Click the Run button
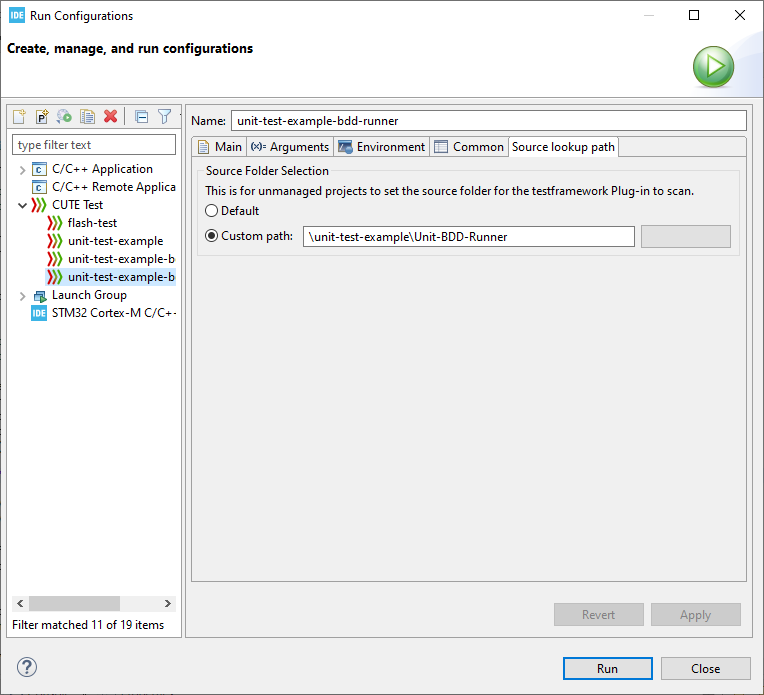764x695 pixels. click(x=608, y=669)
